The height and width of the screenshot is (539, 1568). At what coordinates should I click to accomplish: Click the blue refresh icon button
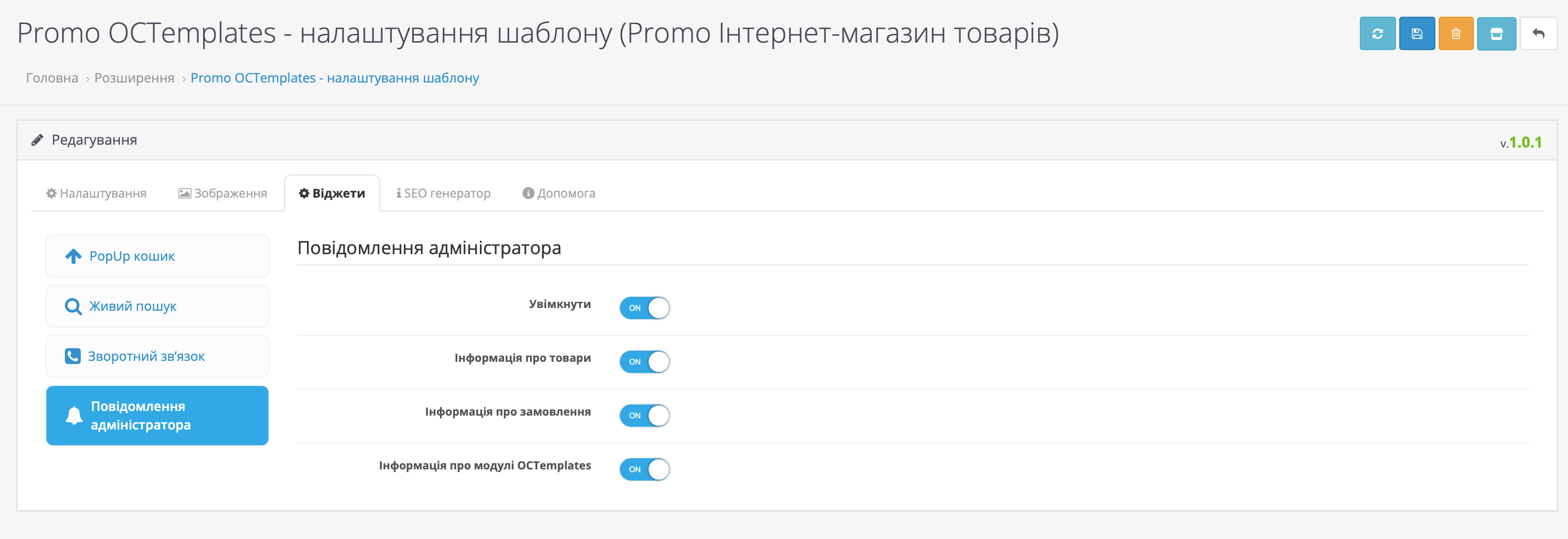tap(1377, 34)
